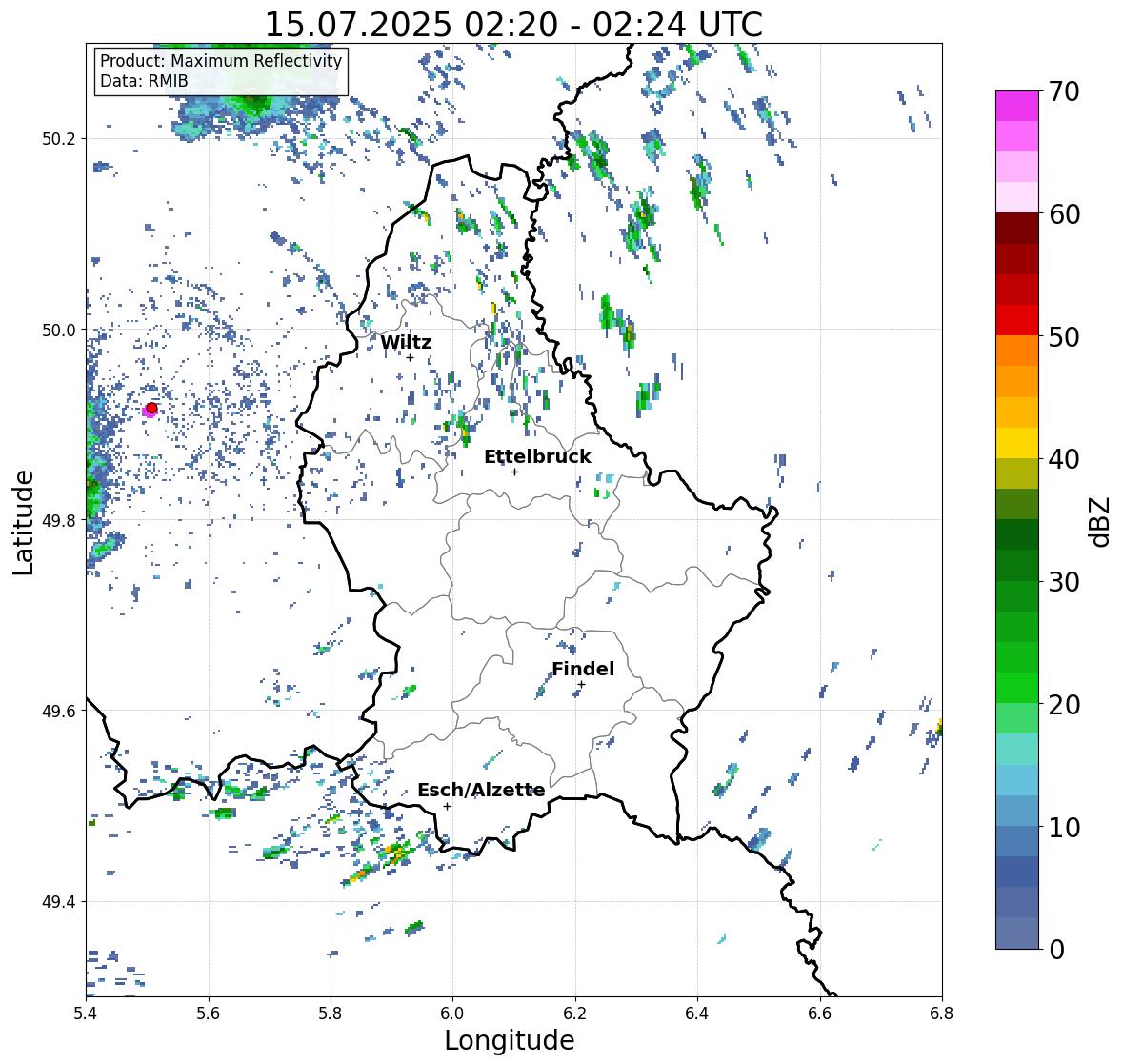Click the 6.8 longitude tick label
Screen dimensions: 1123x1064
942,1014
